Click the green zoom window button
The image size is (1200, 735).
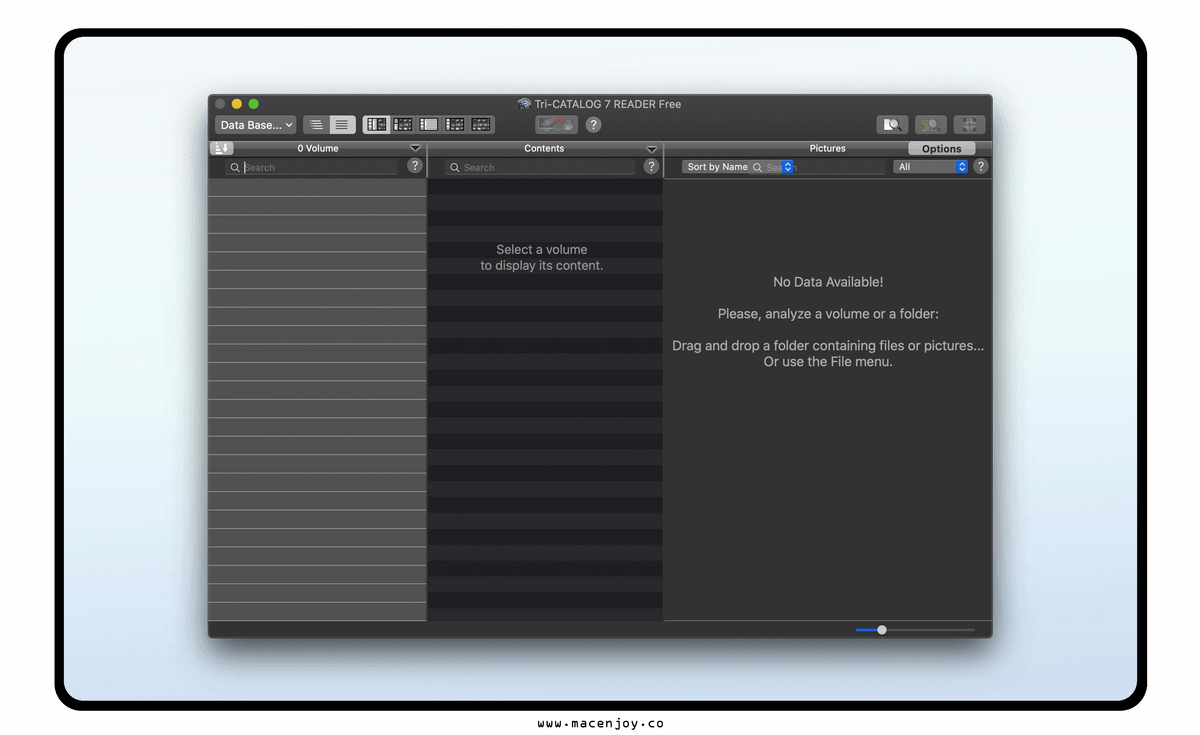tap(253, 104)
